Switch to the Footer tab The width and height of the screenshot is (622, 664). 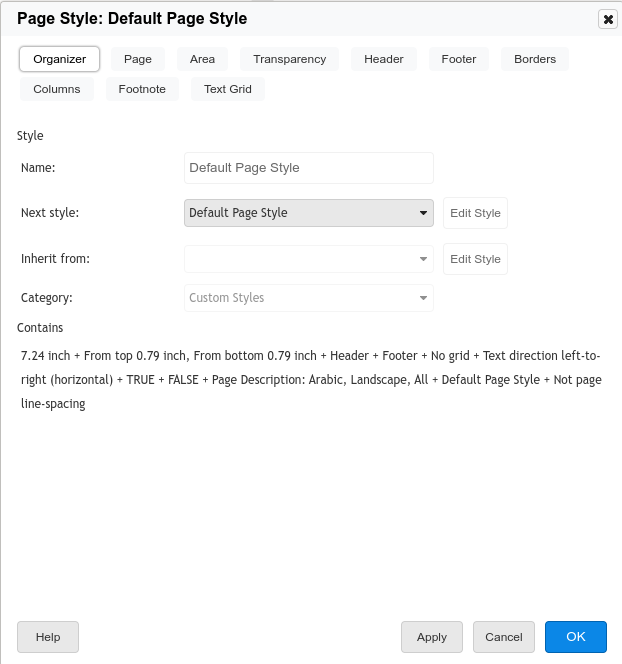point(459,59)
